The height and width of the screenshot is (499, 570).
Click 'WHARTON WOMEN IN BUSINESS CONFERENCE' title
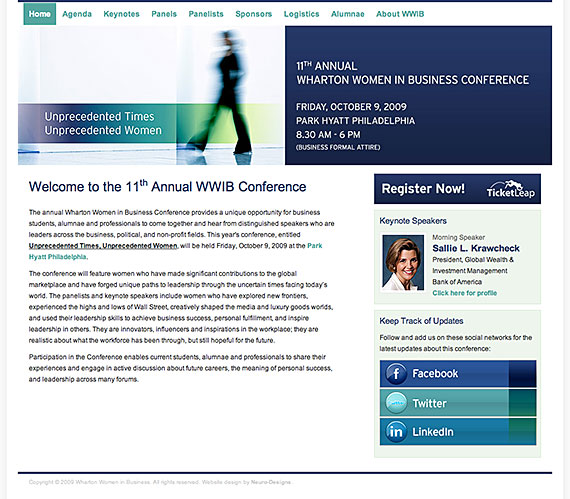click(413, 80)
